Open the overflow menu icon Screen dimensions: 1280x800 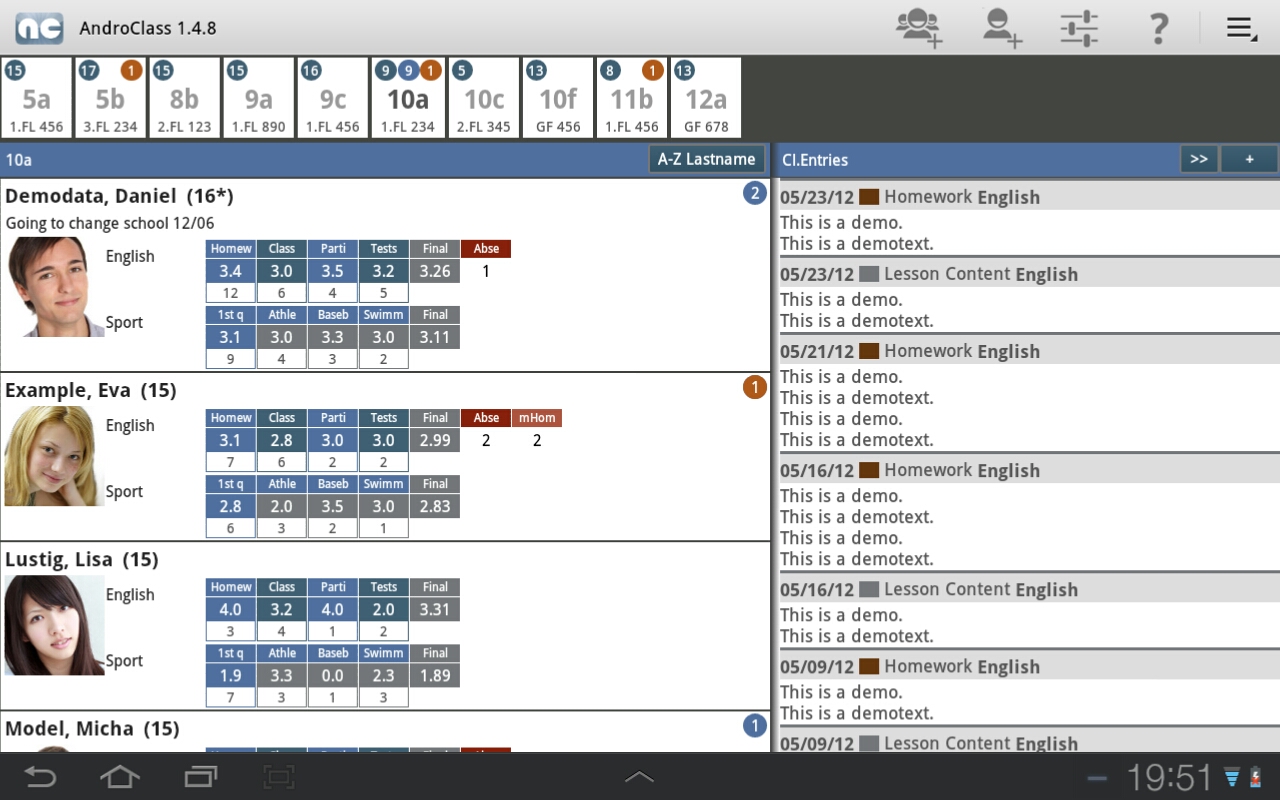[1241, 28]
